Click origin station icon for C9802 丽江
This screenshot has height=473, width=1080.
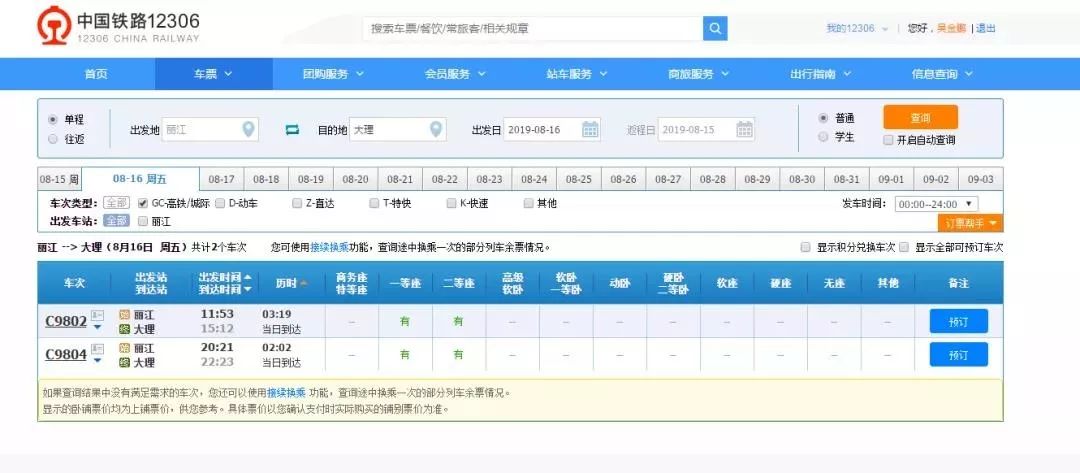[125, 315]
